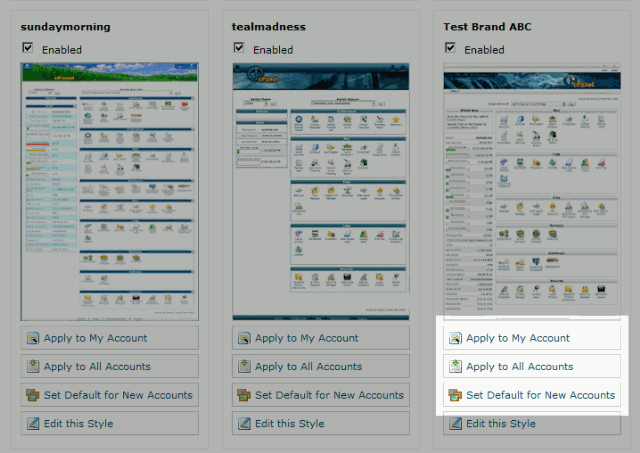Screen dimensions: 640x453
Task: Set tealmadness as default for new accounts
Action: (321, 395)
